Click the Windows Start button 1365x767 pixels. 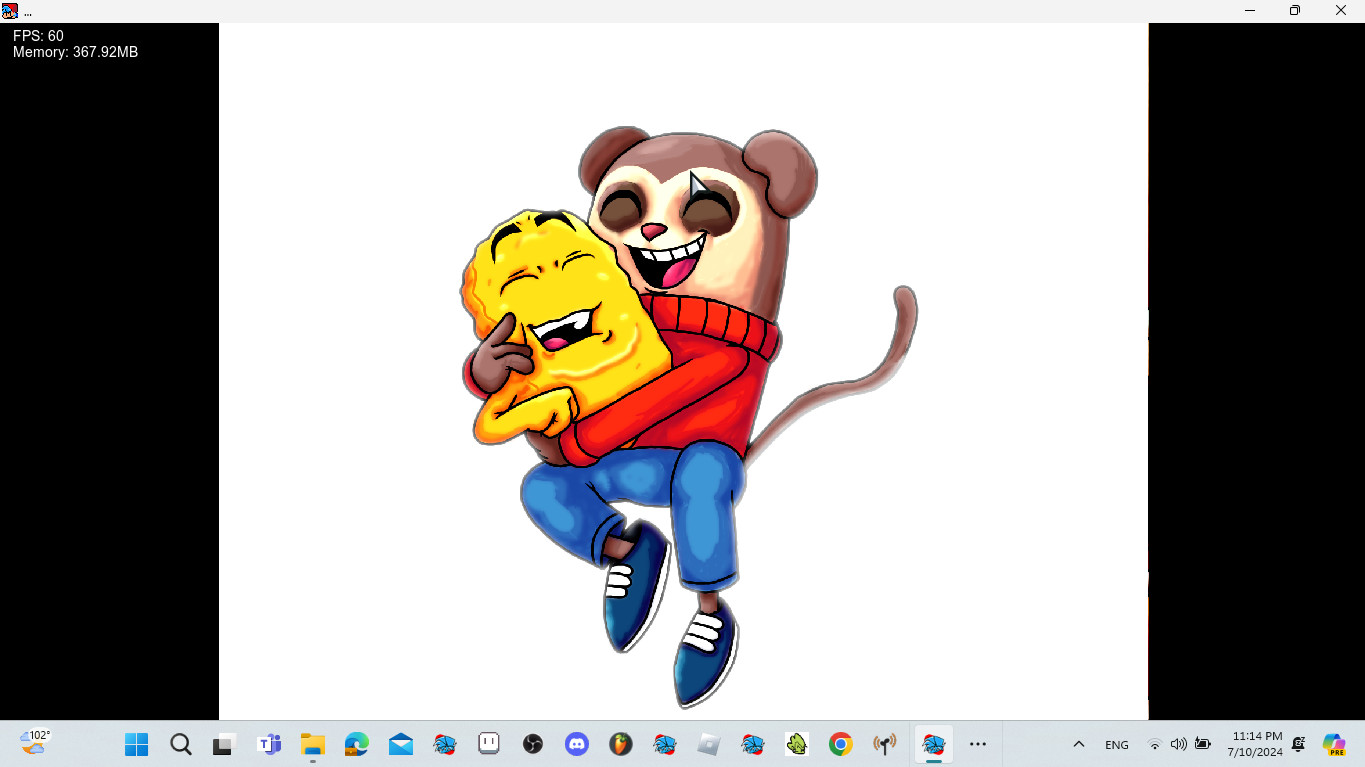click(x=137, y=744)
